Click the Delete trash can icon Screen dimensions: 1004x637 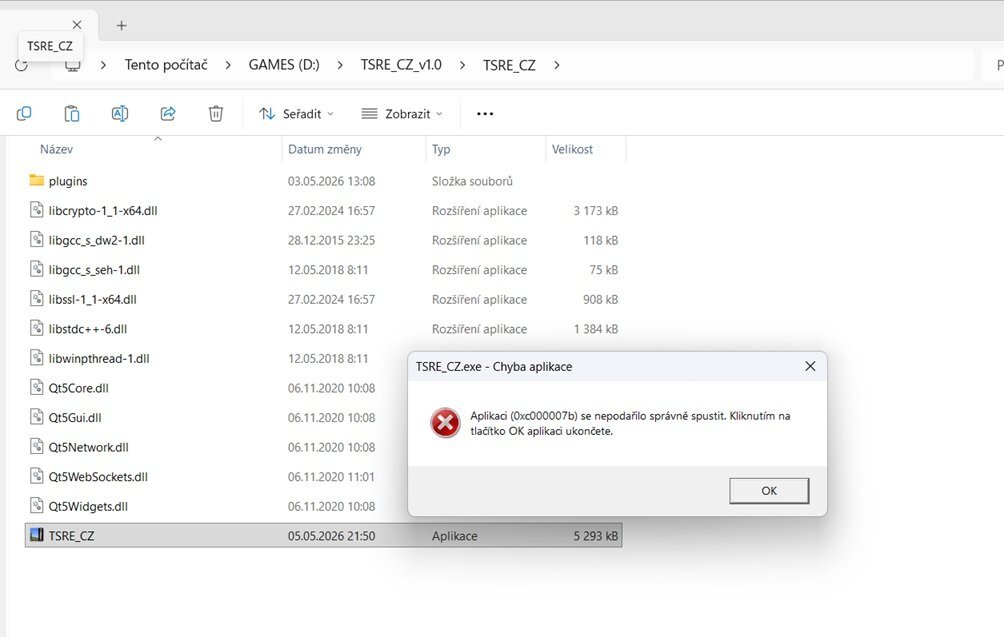[x=216, y=113]
